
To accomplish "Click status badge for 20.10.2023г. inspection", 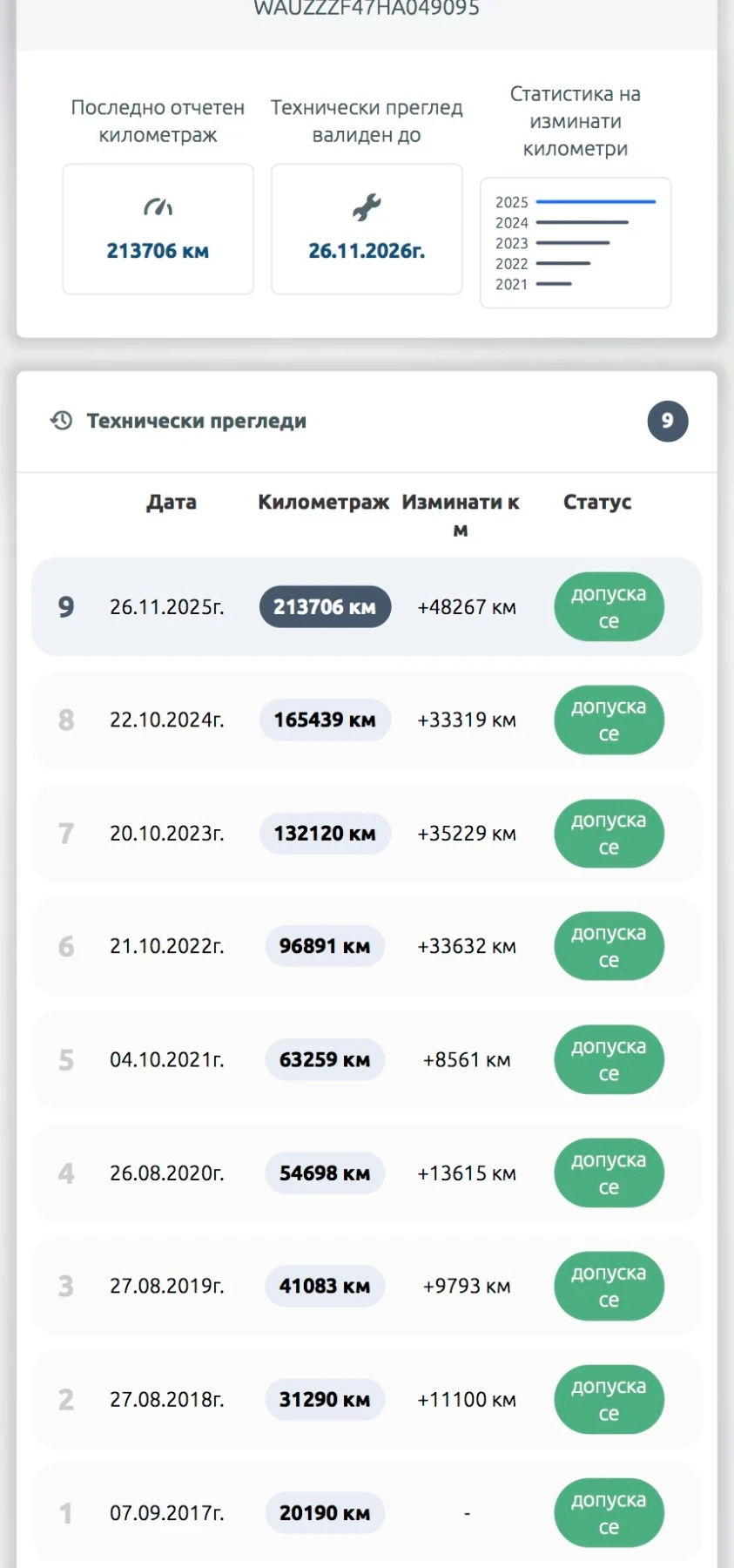I will pyautogui.click(x=609, y=834).
